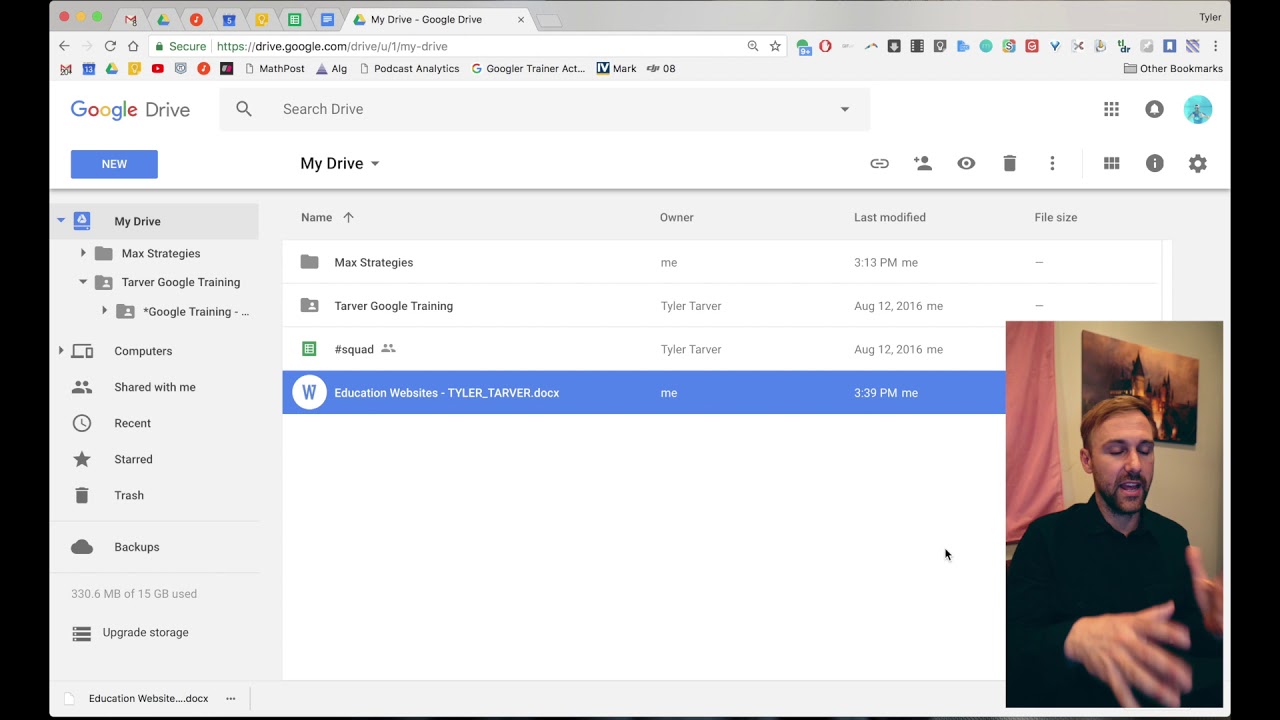Open Starred in the sidebar
This screenshot has width=1280, height=720.
[x=133, y=459]
